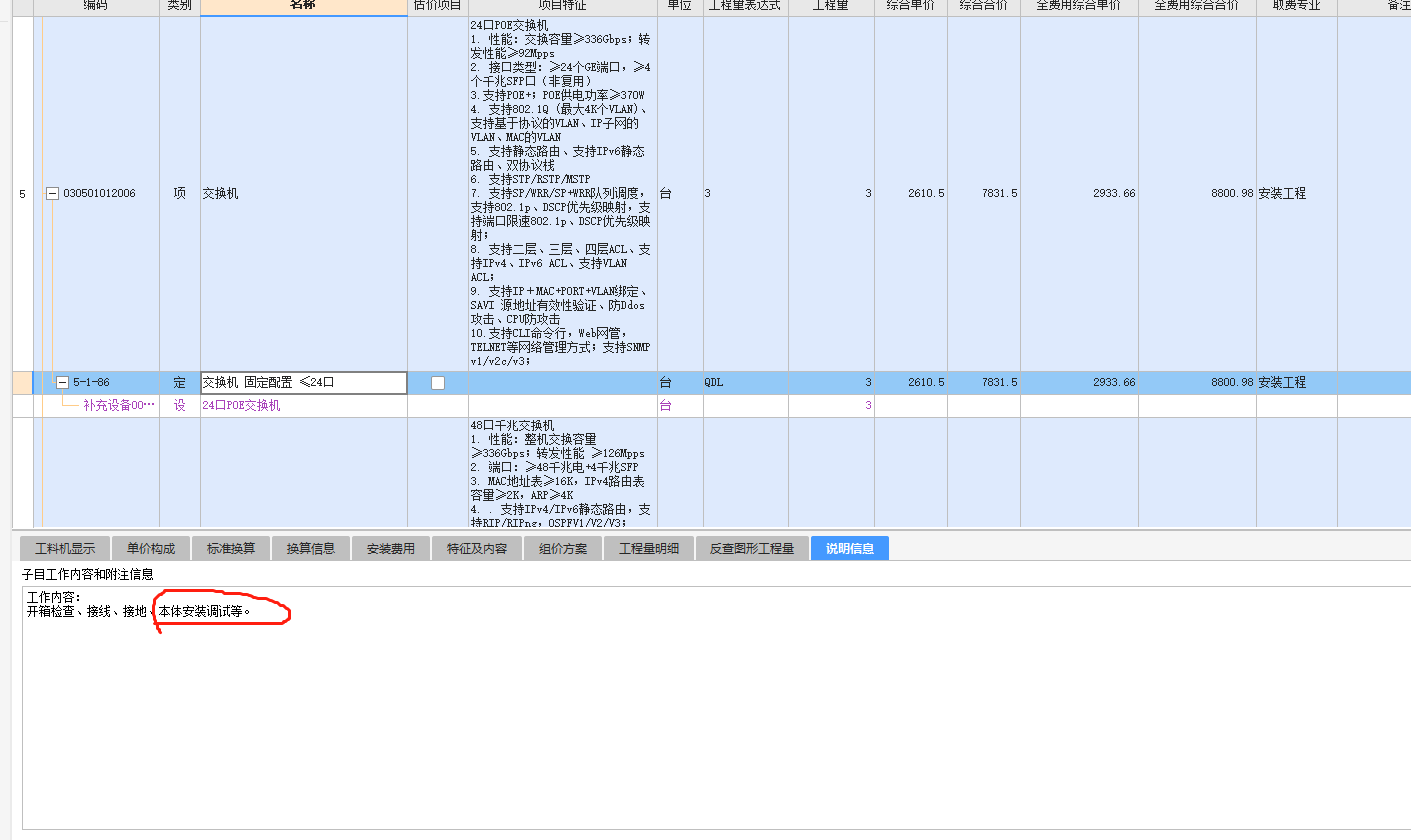
Task: Click the name field 交换机 固定配置 ≤24口
Action: click(x=304, y=383)
